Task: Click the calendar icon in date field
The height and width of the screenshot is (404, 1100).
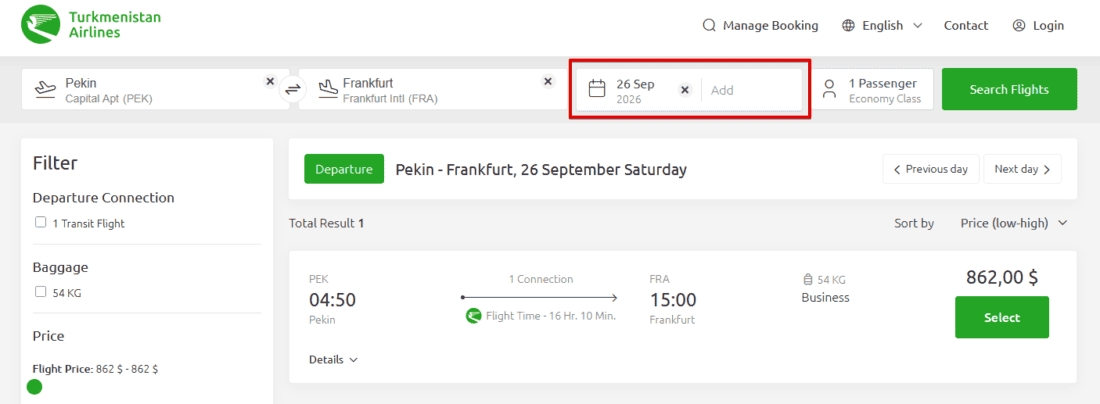Action: 597,89
